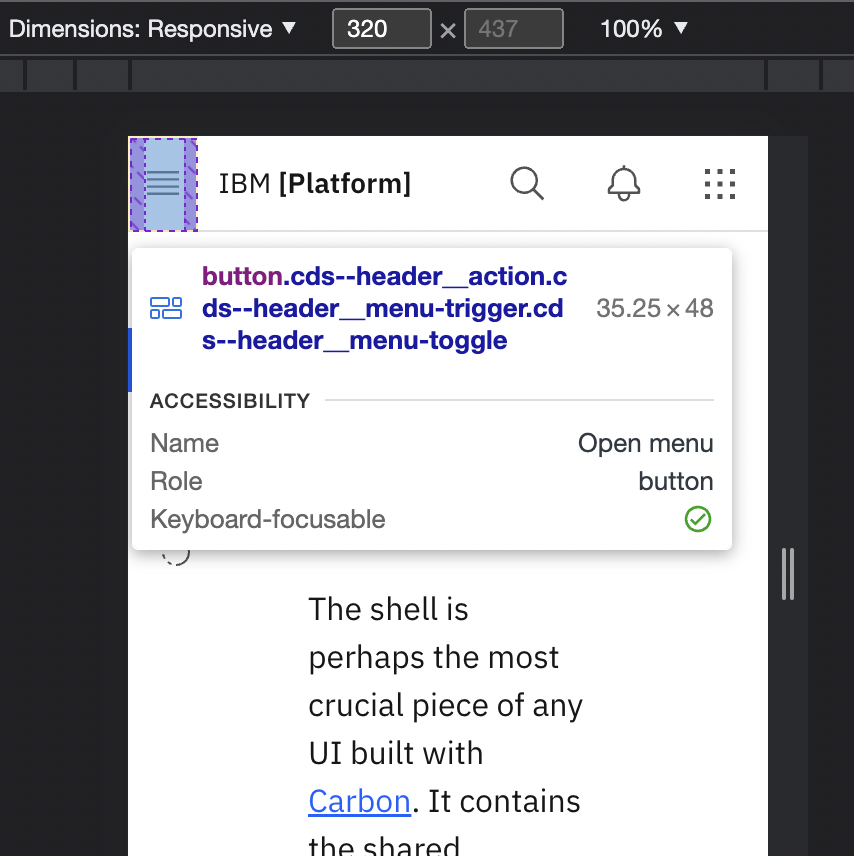Adjust the viewport resize handle slider
The width and height of the screenshot is (854, 856).
point(787,574)
